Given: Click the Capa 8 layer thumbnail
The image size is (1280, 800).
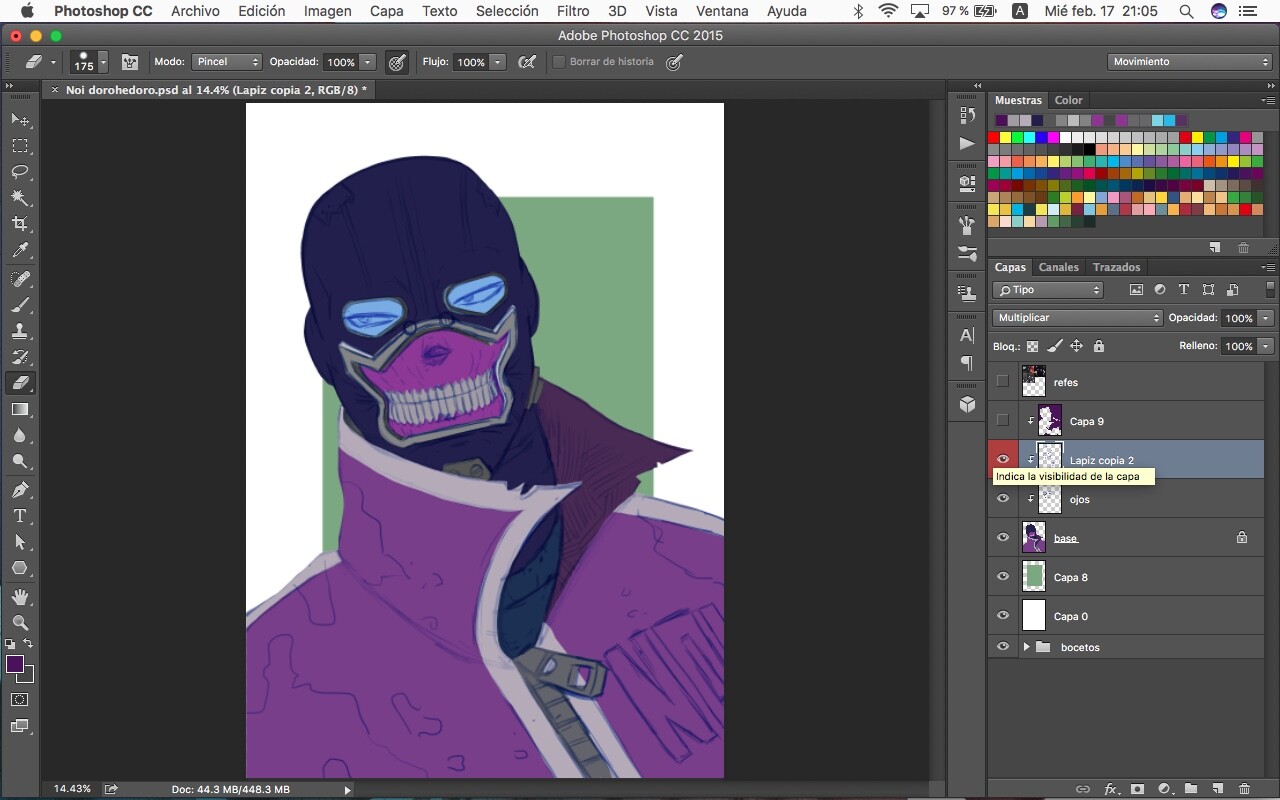Looking at the screenshot, I should pos(1034,577).
